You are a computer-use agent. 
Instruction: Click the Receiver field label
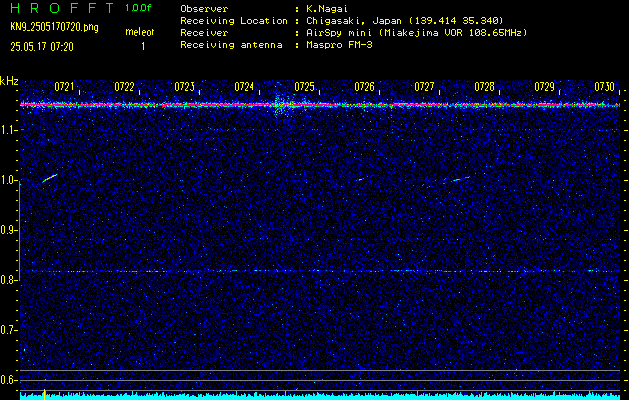pos(204,32)
